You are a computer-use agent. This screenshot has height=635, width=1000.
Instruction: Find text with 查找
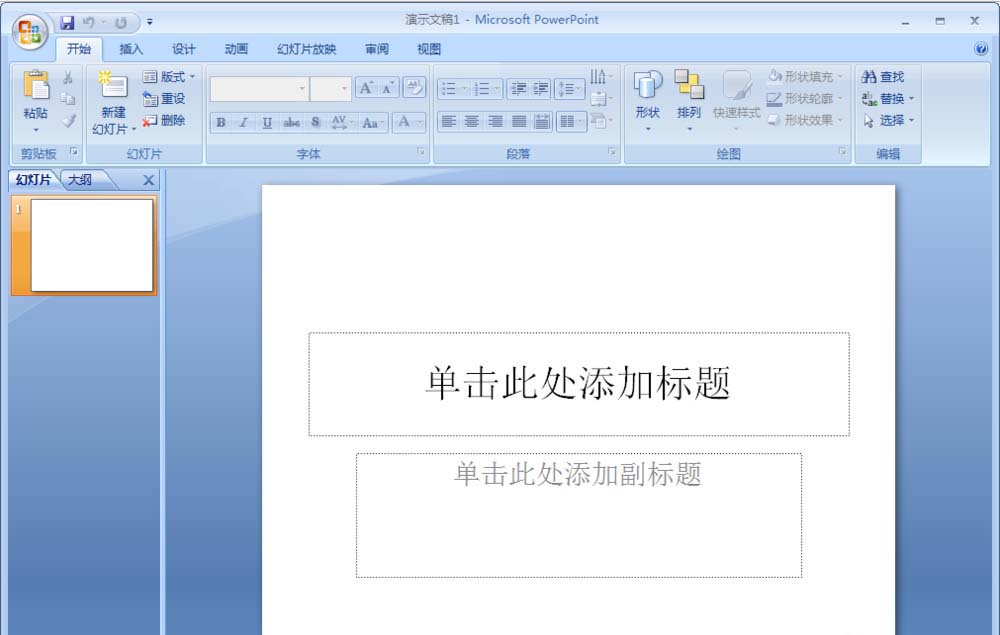click(x=883, y=77)
